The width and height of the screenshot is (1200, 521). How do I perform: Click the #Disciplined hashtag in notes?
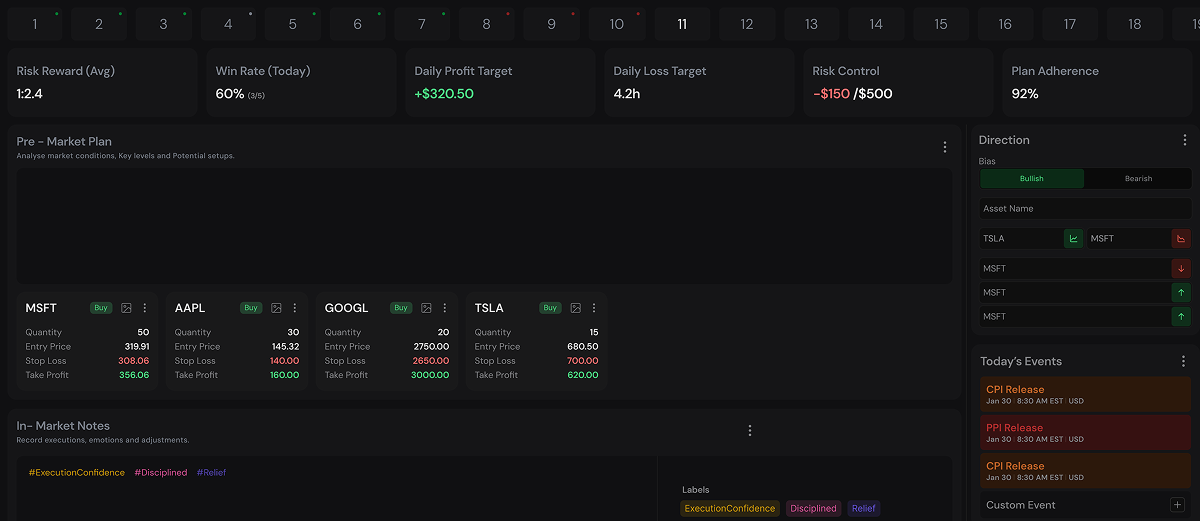pyautogui.click(x=161, y=472)
